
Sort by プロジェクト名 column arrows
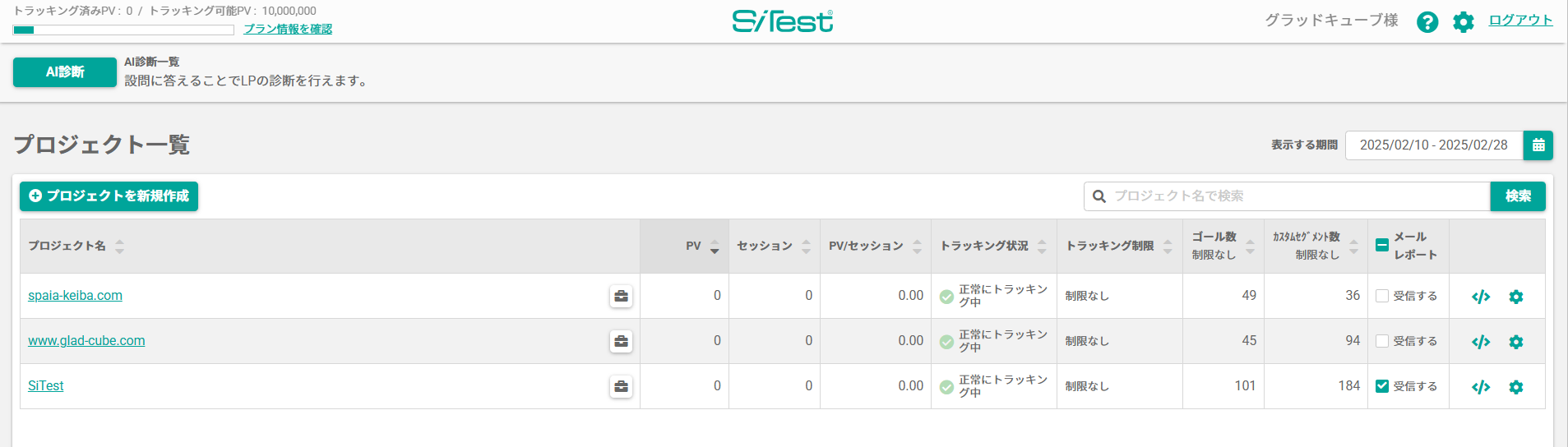coord(119,247)
